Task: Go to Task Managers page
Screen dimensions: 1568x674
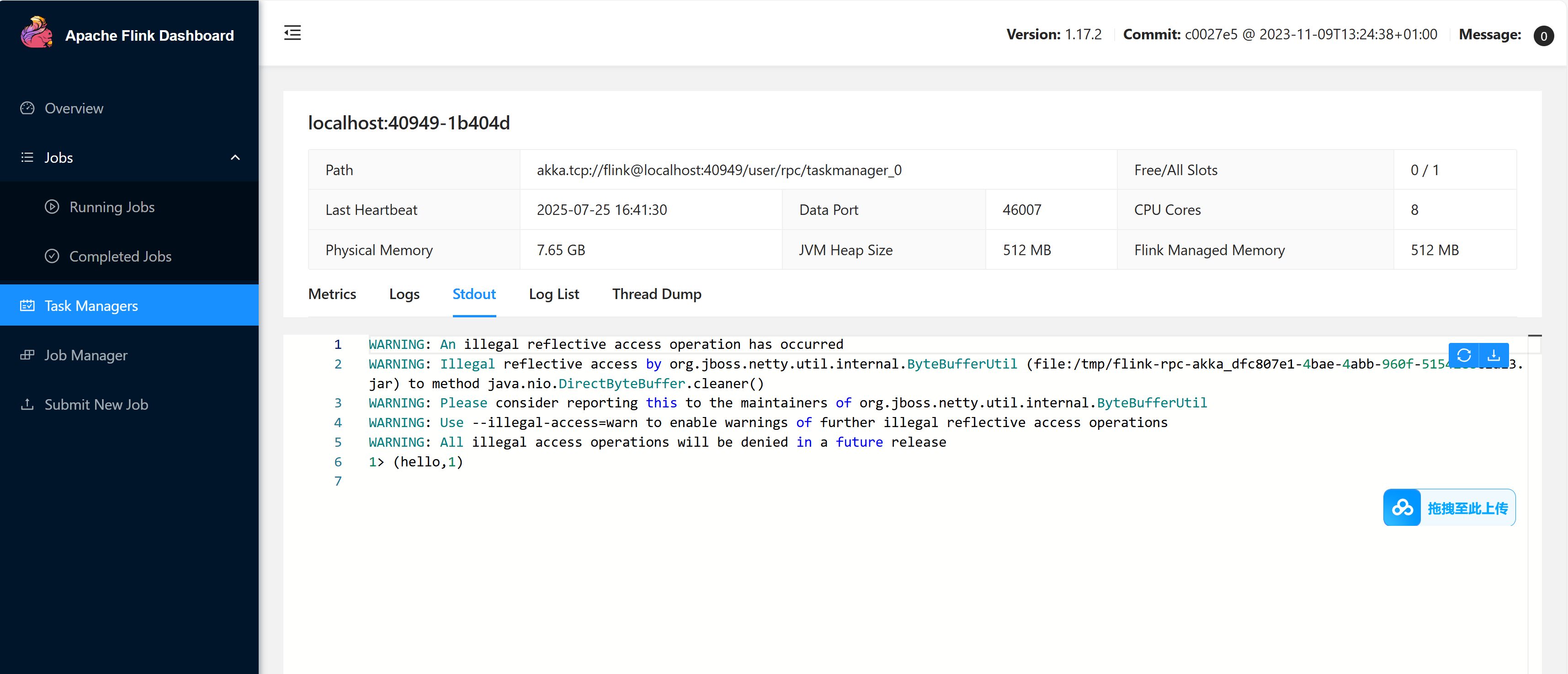Action: pyautogui.click(x=129, y=305)
